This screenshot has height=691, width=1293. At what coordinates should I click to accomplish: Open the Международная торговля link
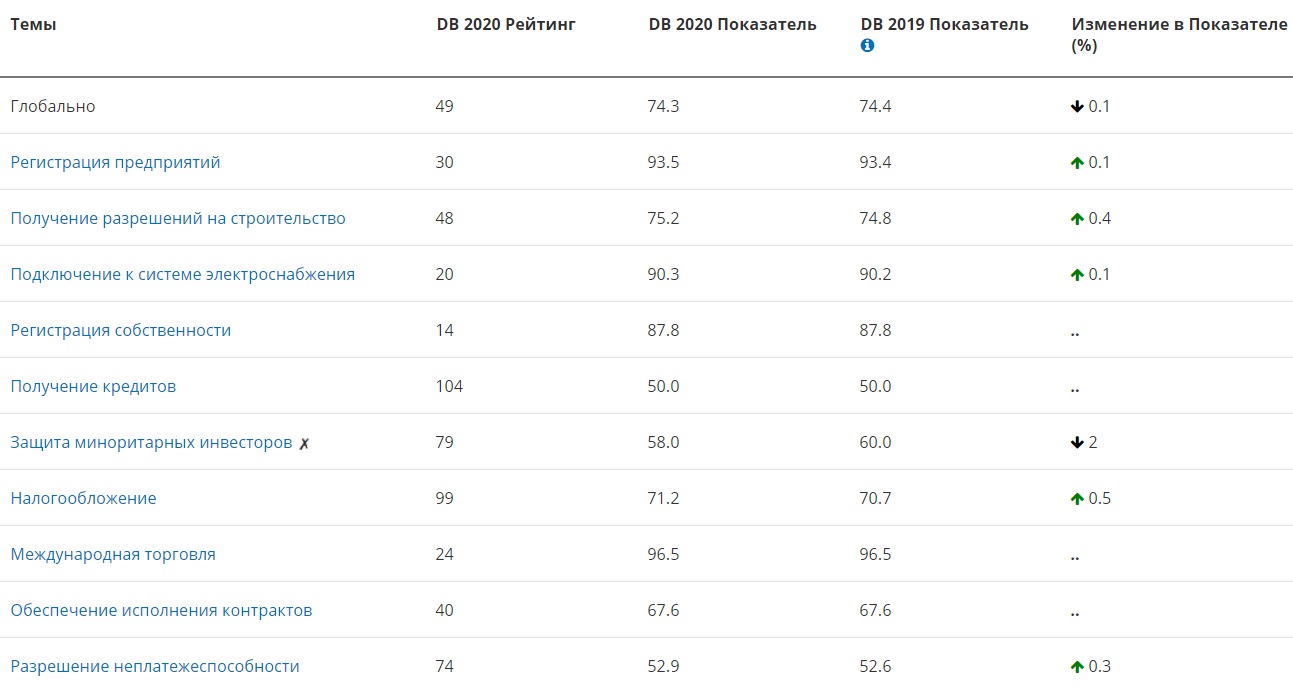tap(113, 554)
